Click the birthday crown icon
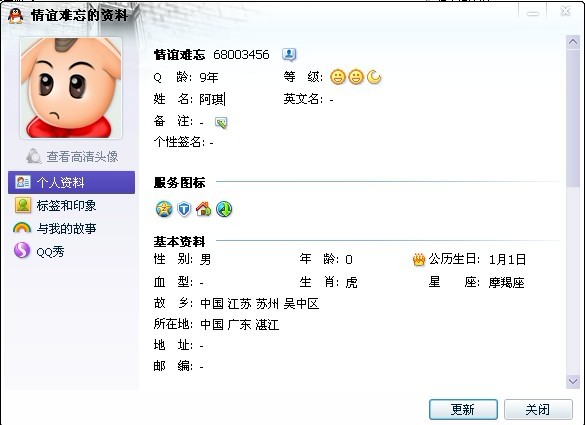This screenshot has height=425, width=585. coord(419,259)
